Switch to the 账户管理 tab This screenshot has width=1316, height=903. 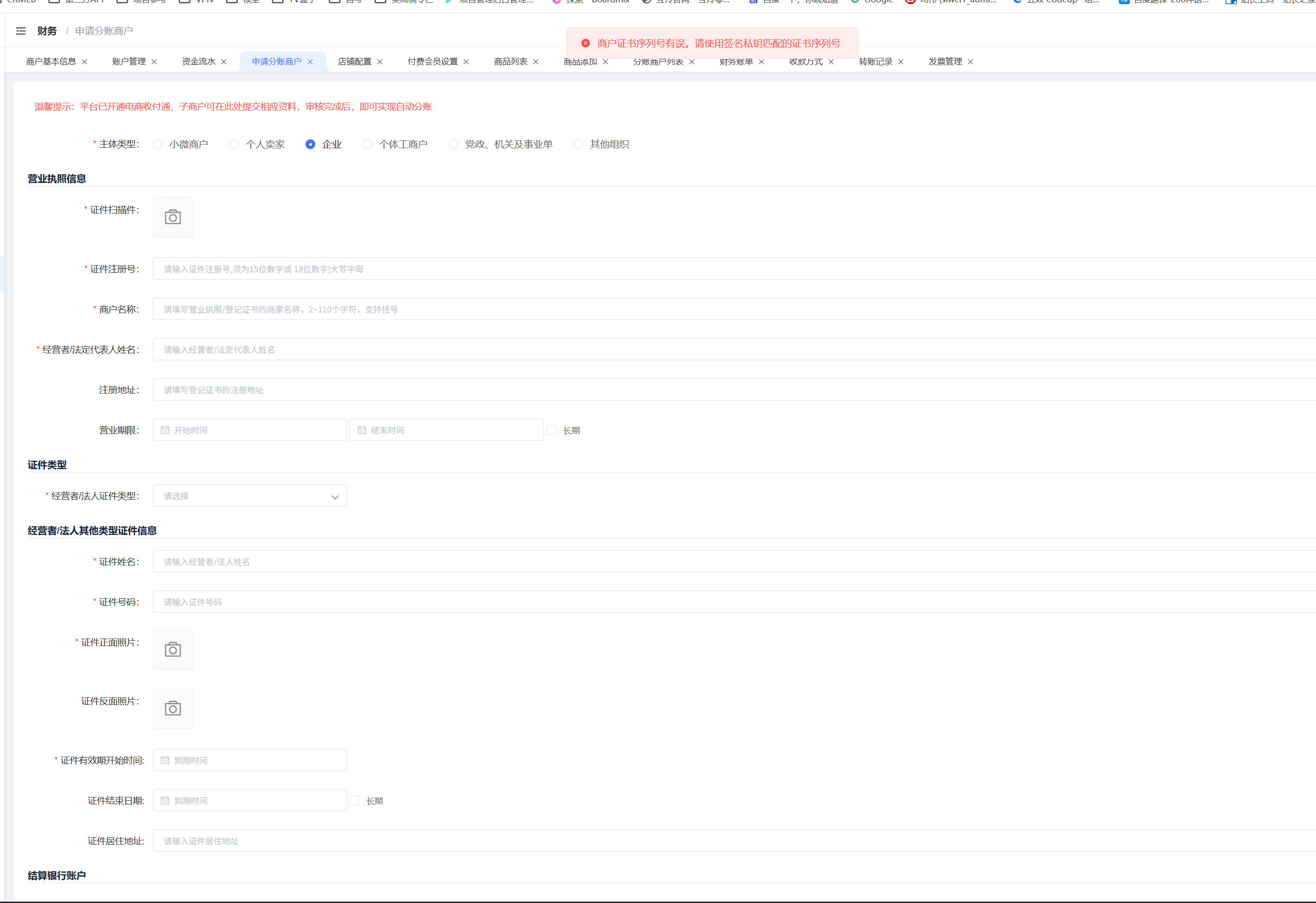click(x=129, y=62)
